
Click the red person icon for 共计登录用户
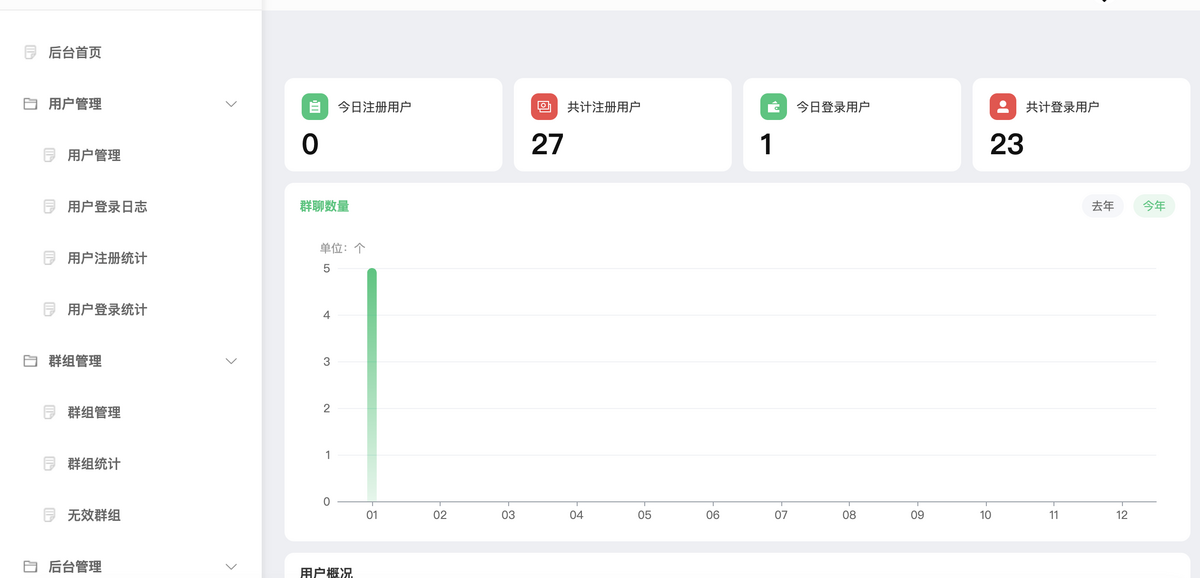tap(1003, 106)
